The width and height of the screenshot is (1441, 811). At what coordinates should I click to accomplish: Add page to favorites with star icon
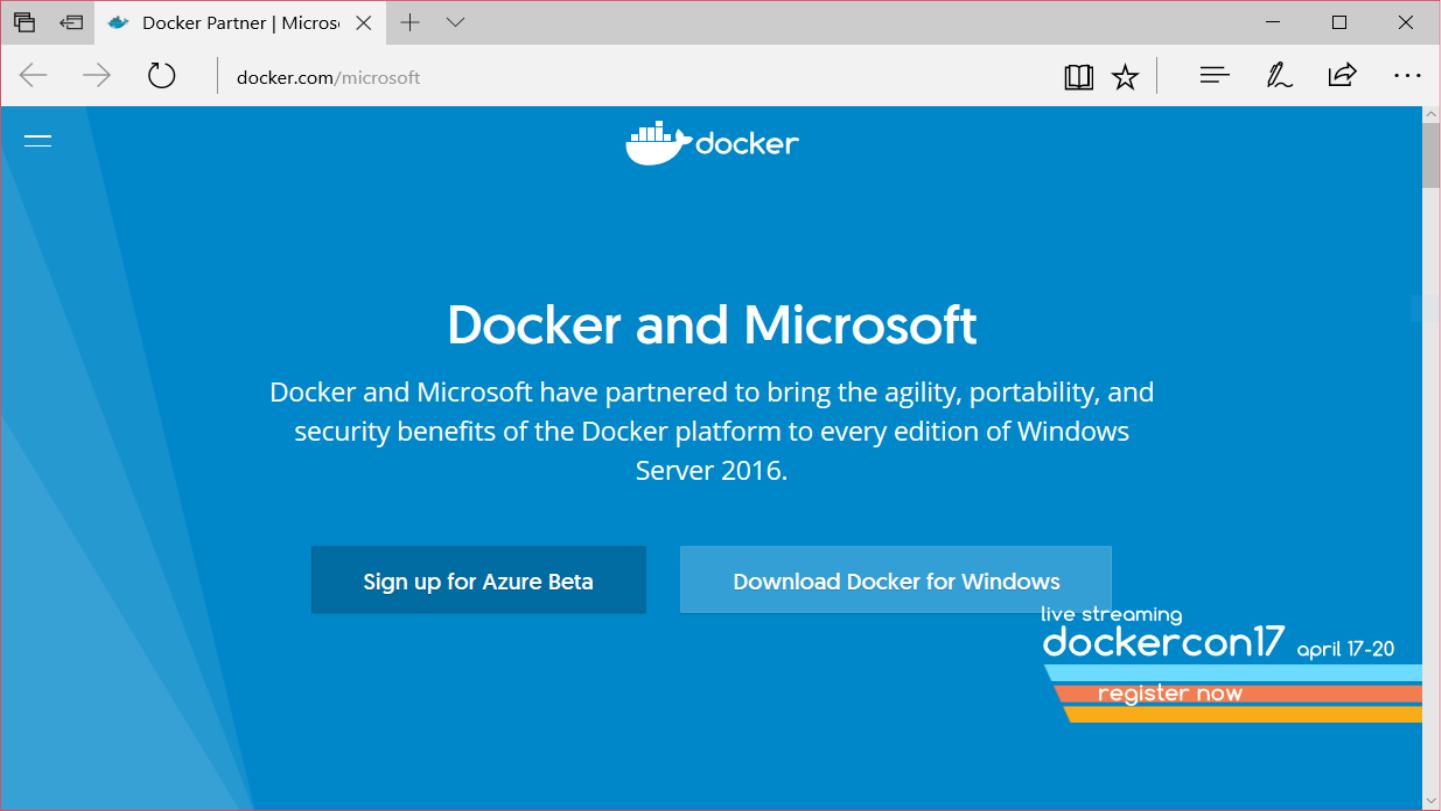pos(1125,77)
